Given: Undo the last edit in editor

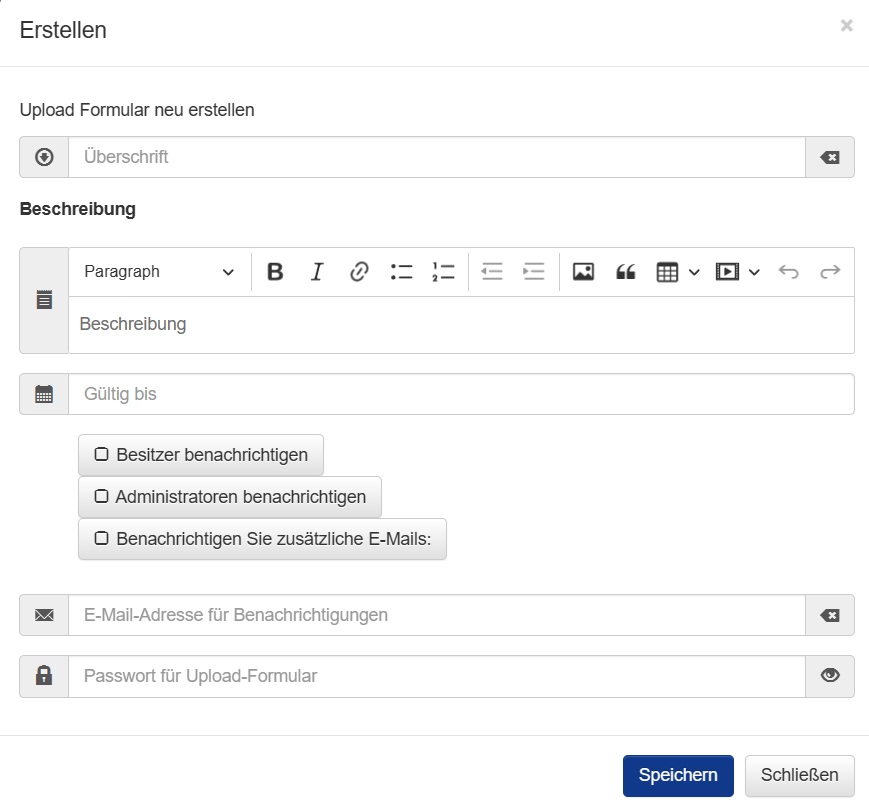Looking at the screenshot, I should pyautogui.click(x=788, y=272).
